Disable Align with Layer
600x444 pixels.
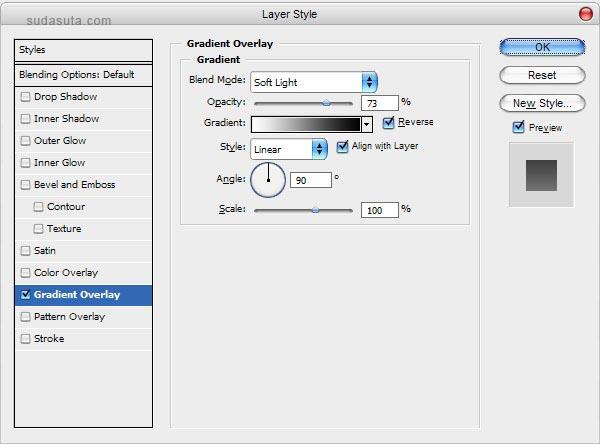pyautogui.click(x=343, y=146)
